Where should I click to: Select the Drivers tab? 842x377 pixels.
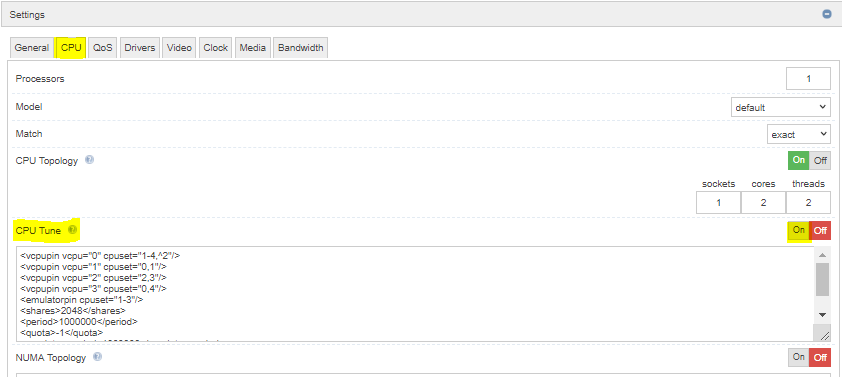tap(140, 47)
